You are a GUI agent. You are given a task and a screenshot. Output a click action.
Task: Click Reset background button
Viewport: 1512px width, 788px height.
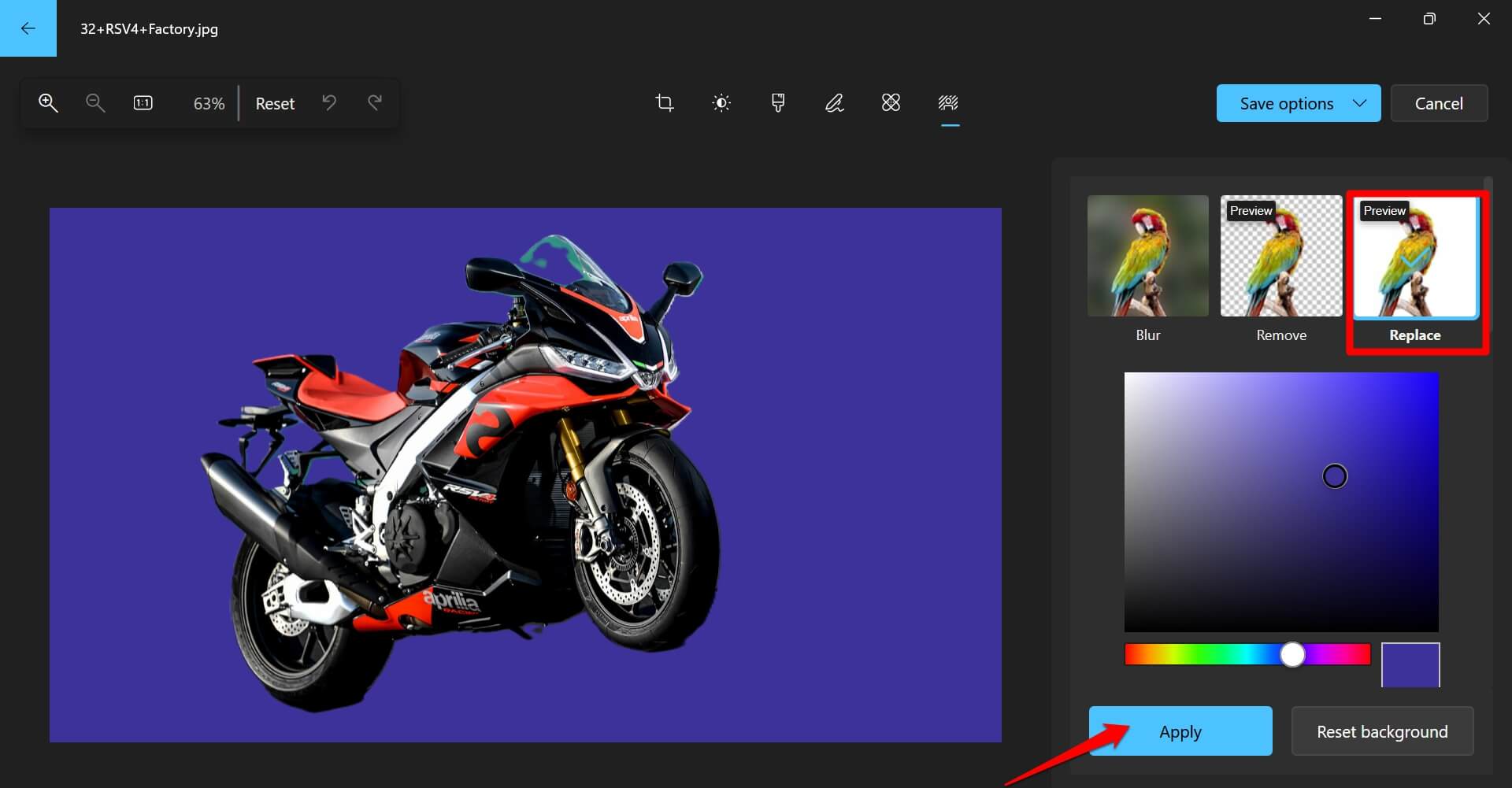pyautogui.click(x=1382, y=731)
